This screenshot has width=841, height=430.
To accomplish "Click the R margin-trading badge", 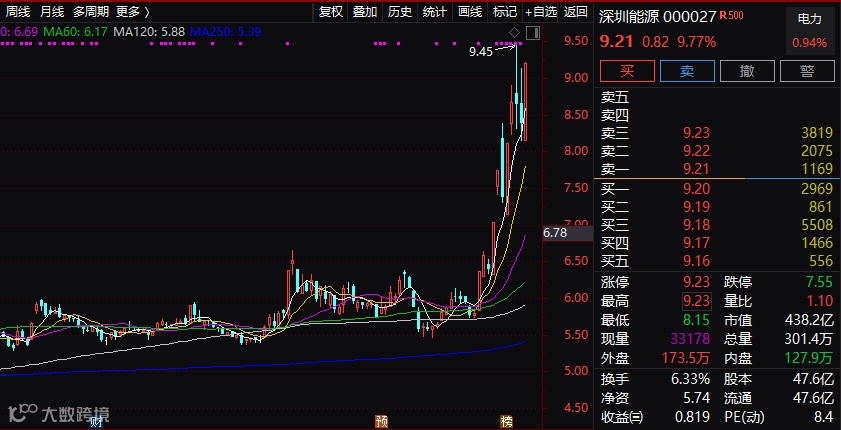I will pyautogui.click(x=724, y=15).
